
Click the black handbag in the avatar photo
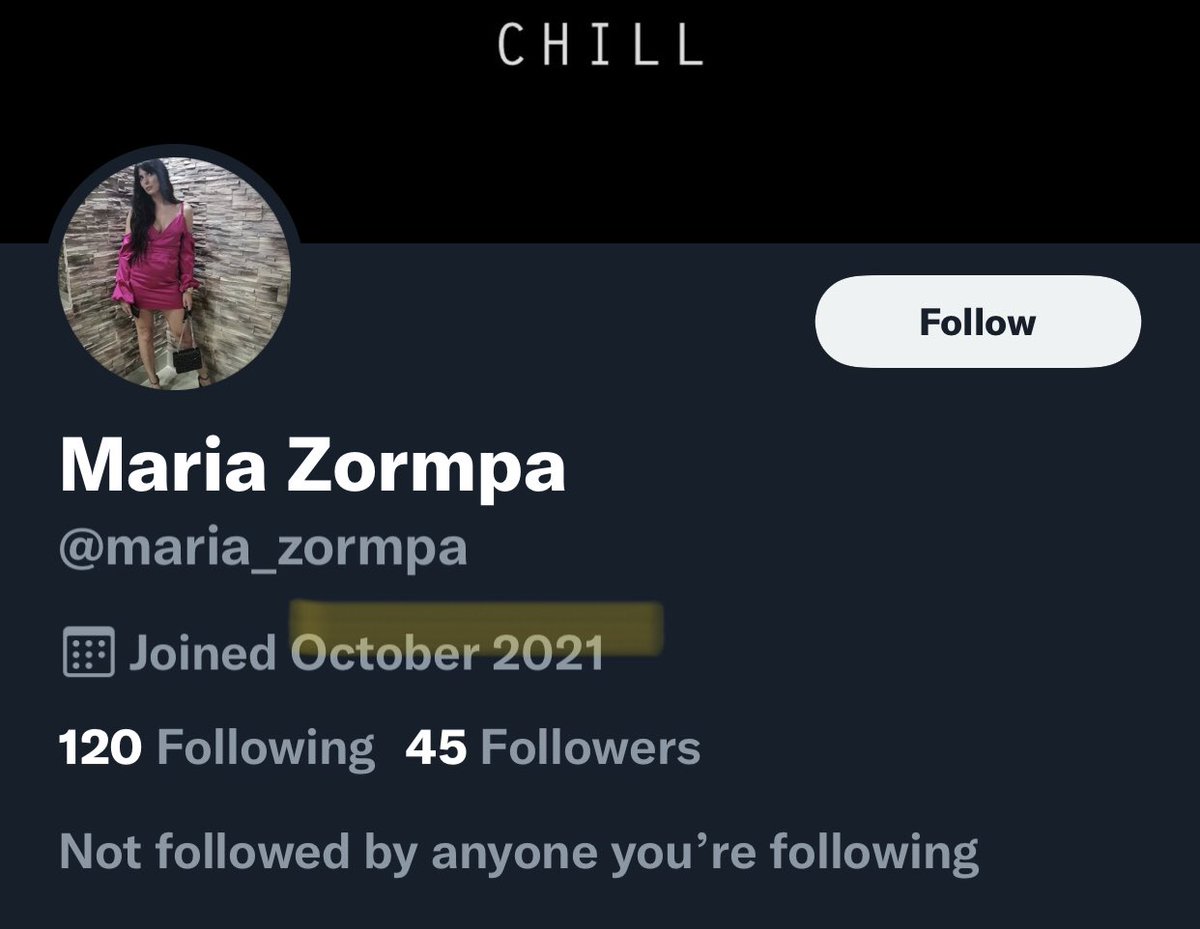(x=187, y=356)
